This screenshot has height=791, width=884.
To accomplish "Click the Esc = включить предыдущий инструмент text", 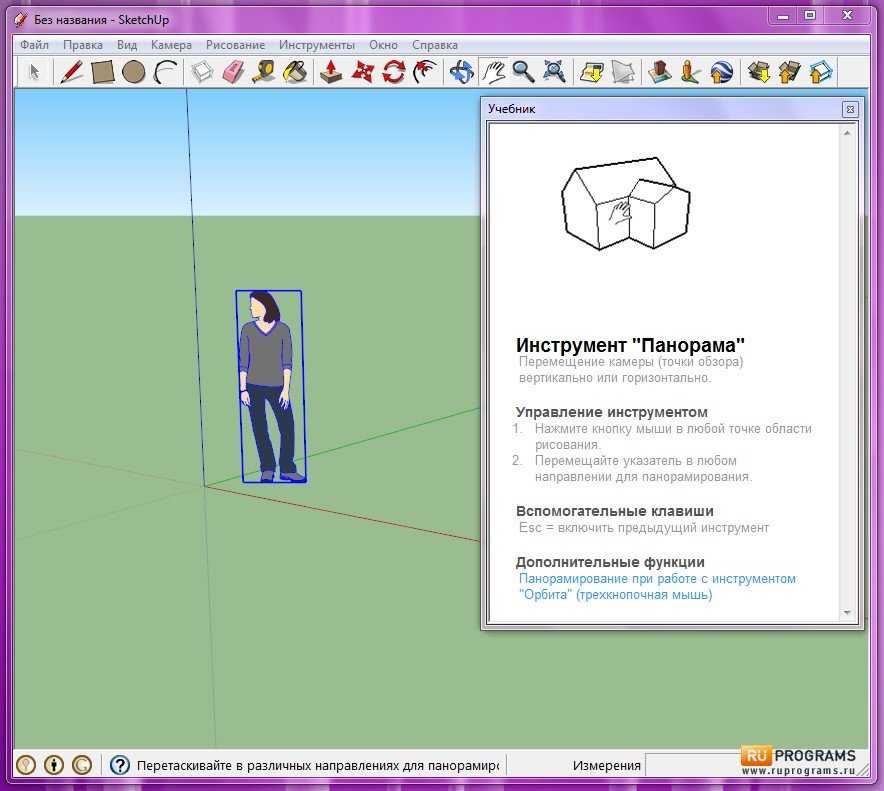I will coord(644,528).
